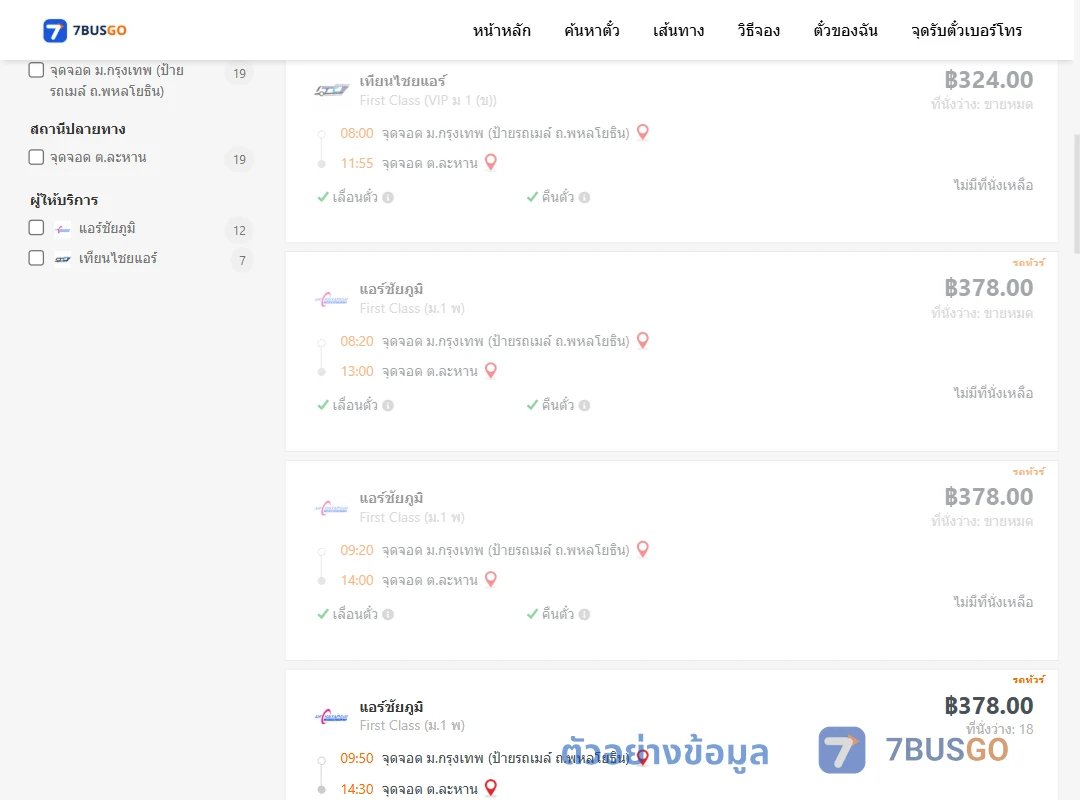The image size is (1080, 800).
Task: Click ที่นั่งว่าง: 18 seat count
Action: click(x=999, y=729)
